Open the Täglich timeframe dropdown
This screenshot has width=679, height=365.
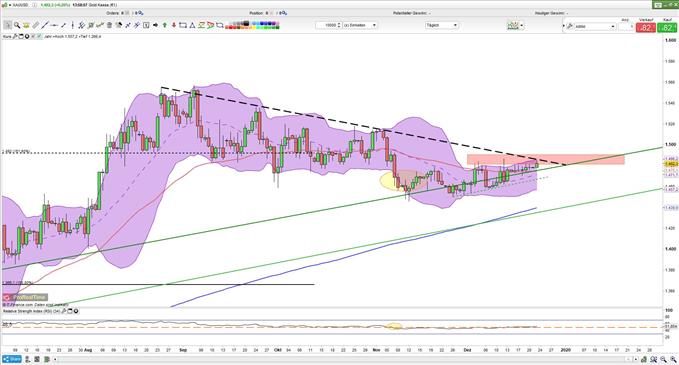(442, 25)
